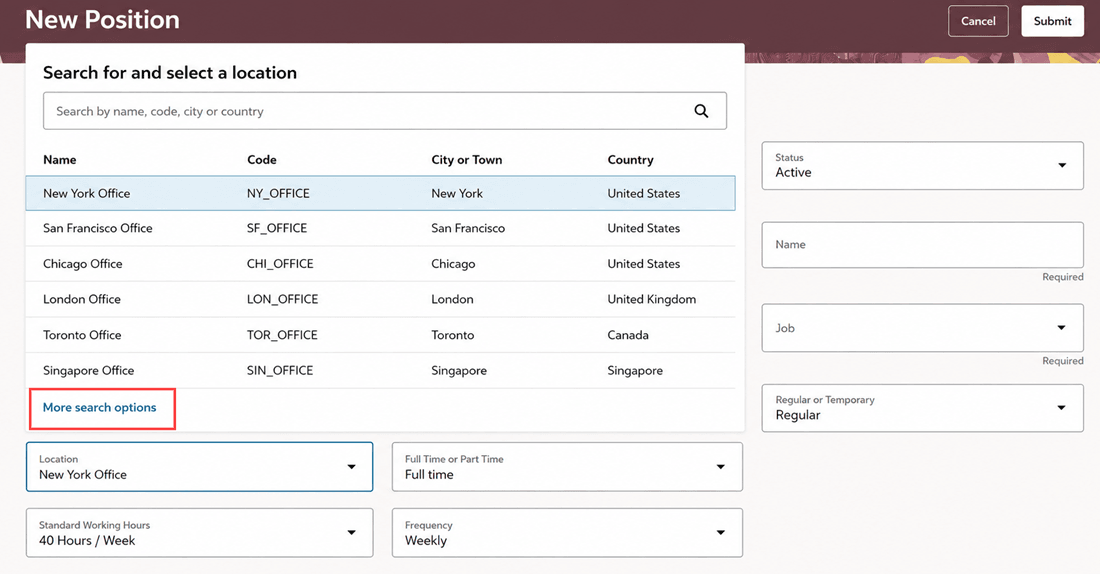Click the NY_OFFICE code cell

pos(278,194)
